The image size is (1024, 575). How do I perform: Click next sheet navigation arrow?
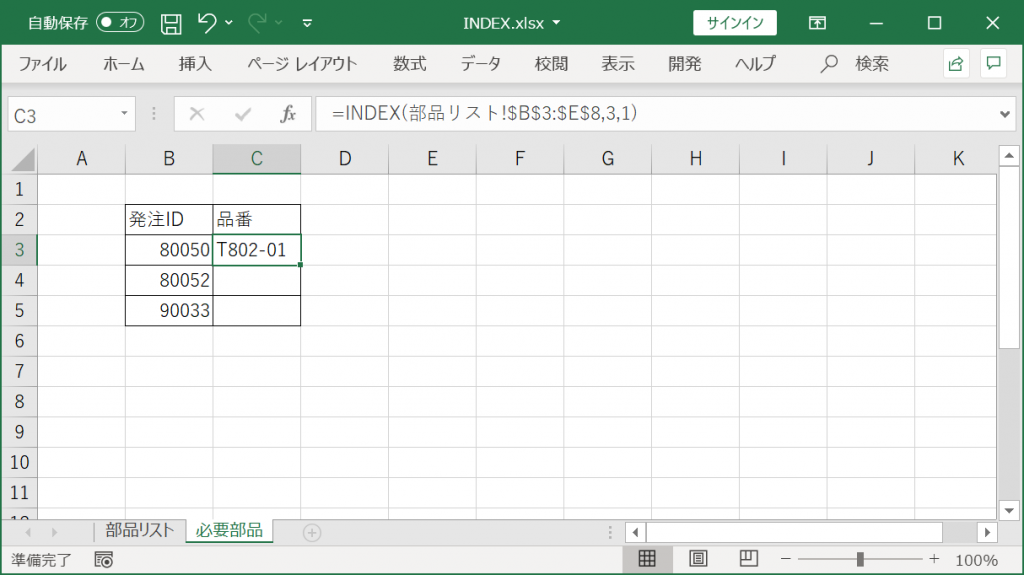click(54, 533)
